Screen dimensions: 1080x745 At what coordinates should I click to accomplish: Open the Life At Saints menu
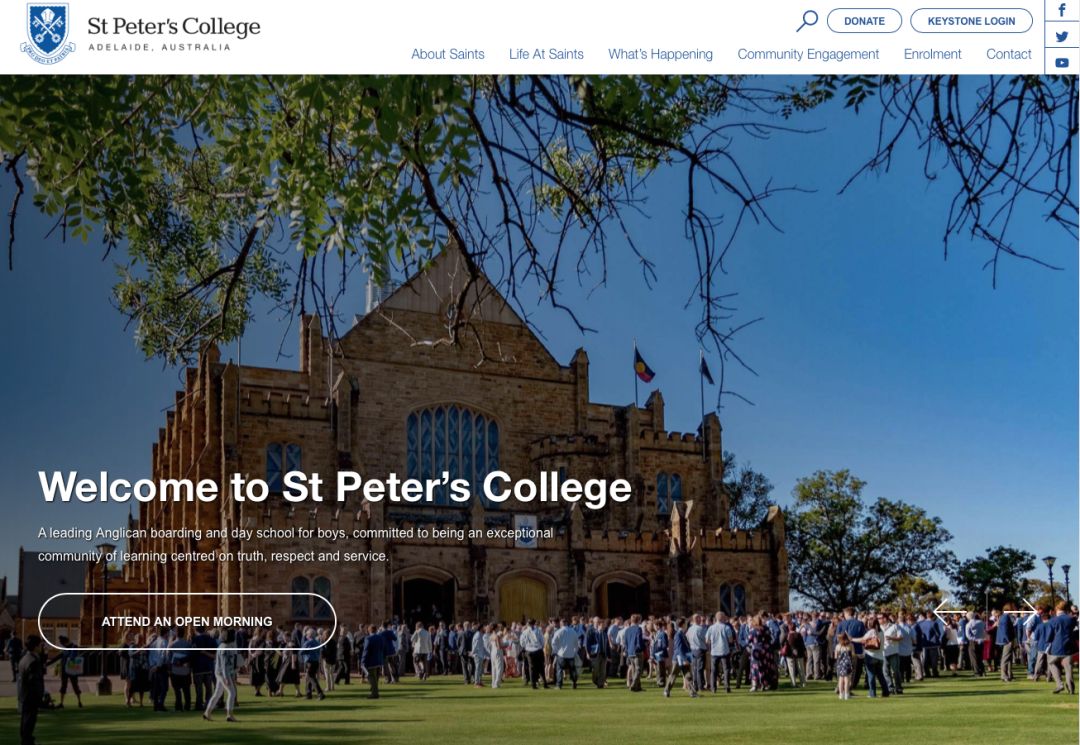pyautogui.click(x=546, y=54)
